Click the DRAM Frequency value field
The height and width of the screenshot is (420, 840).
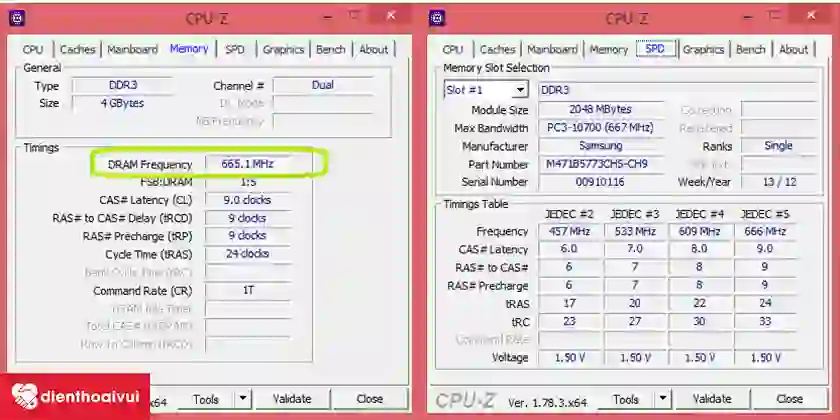248,164
